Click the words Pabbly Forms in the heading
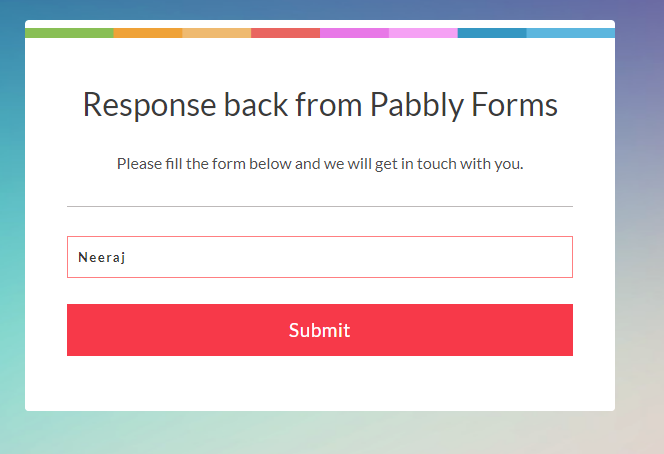664x454 pixels. tap(464, 105)
